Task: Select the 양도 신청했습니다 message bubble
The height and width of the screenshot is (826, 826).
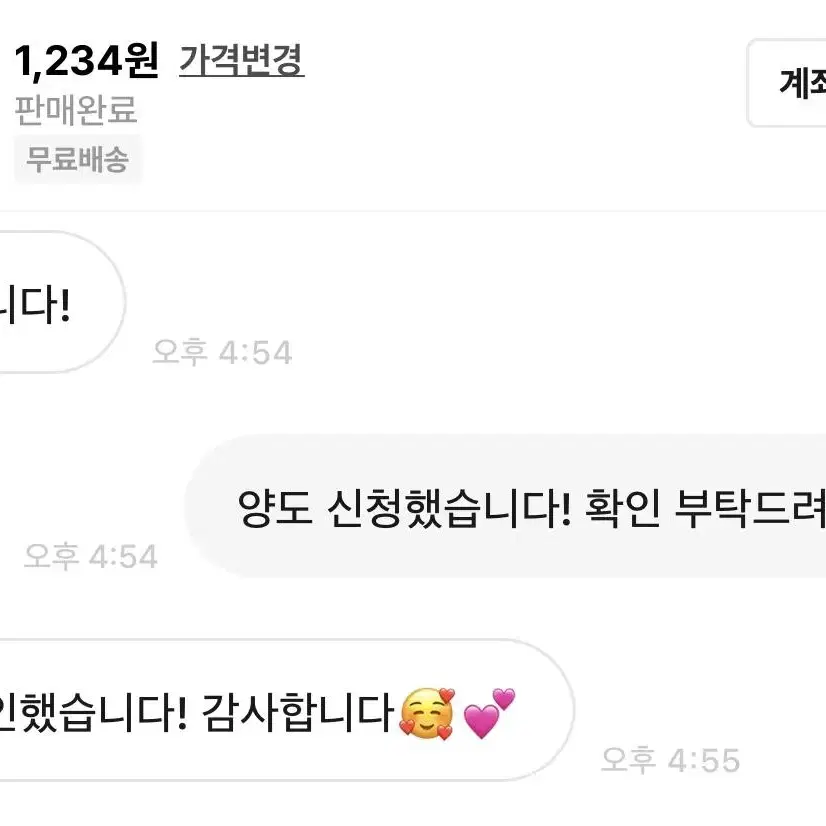Action: [x=505, y=506]
